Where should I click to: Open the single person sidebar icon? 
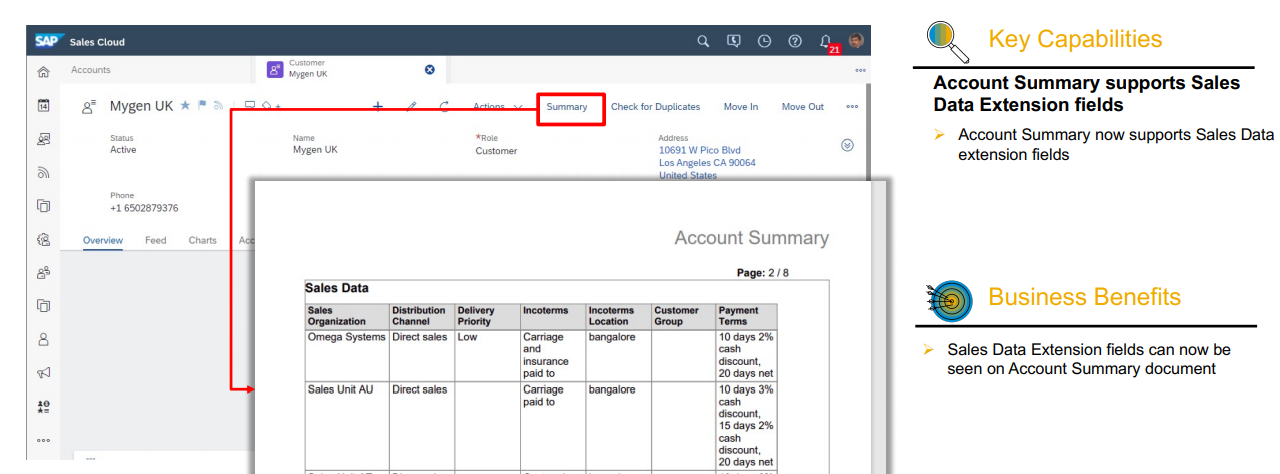pyautogui.click(x=43, y=339)
